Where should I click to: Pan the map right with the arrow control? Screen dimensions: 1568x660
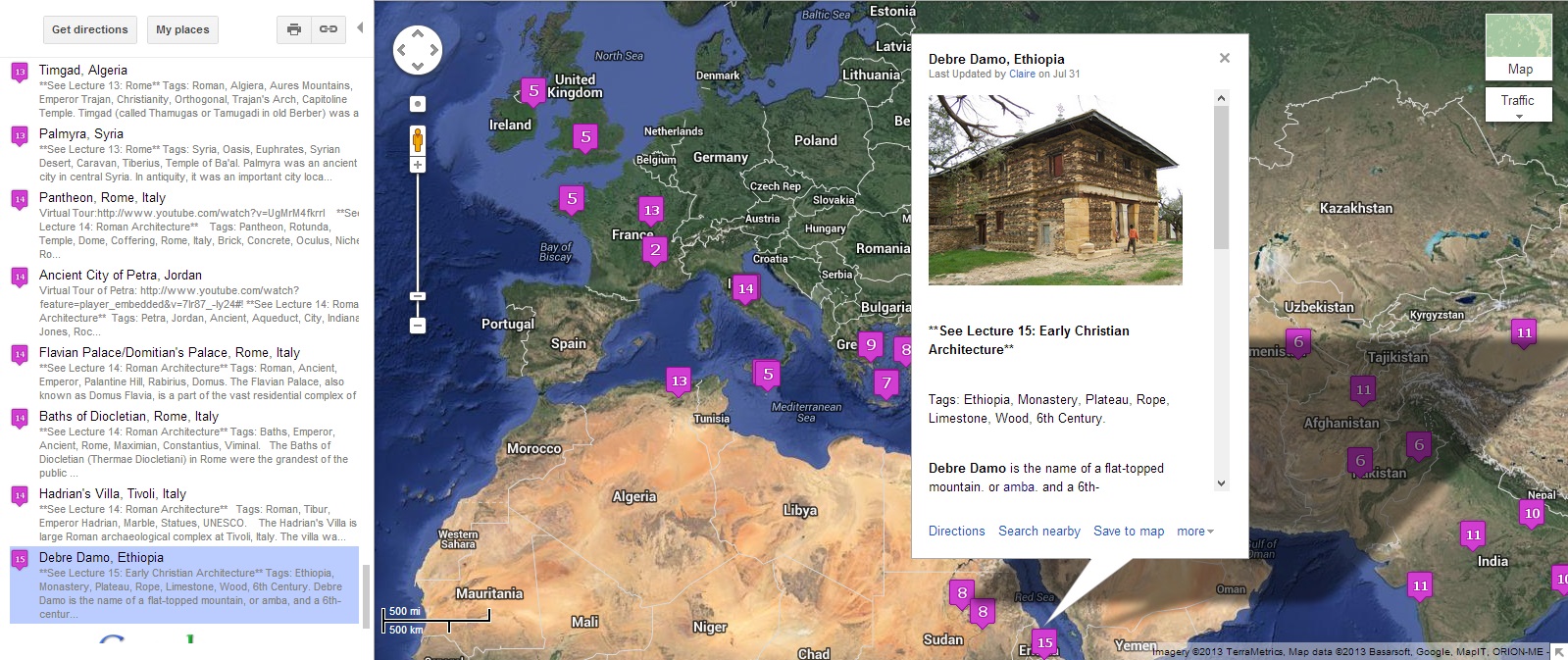pyautogui.click(x=433, y=50)
